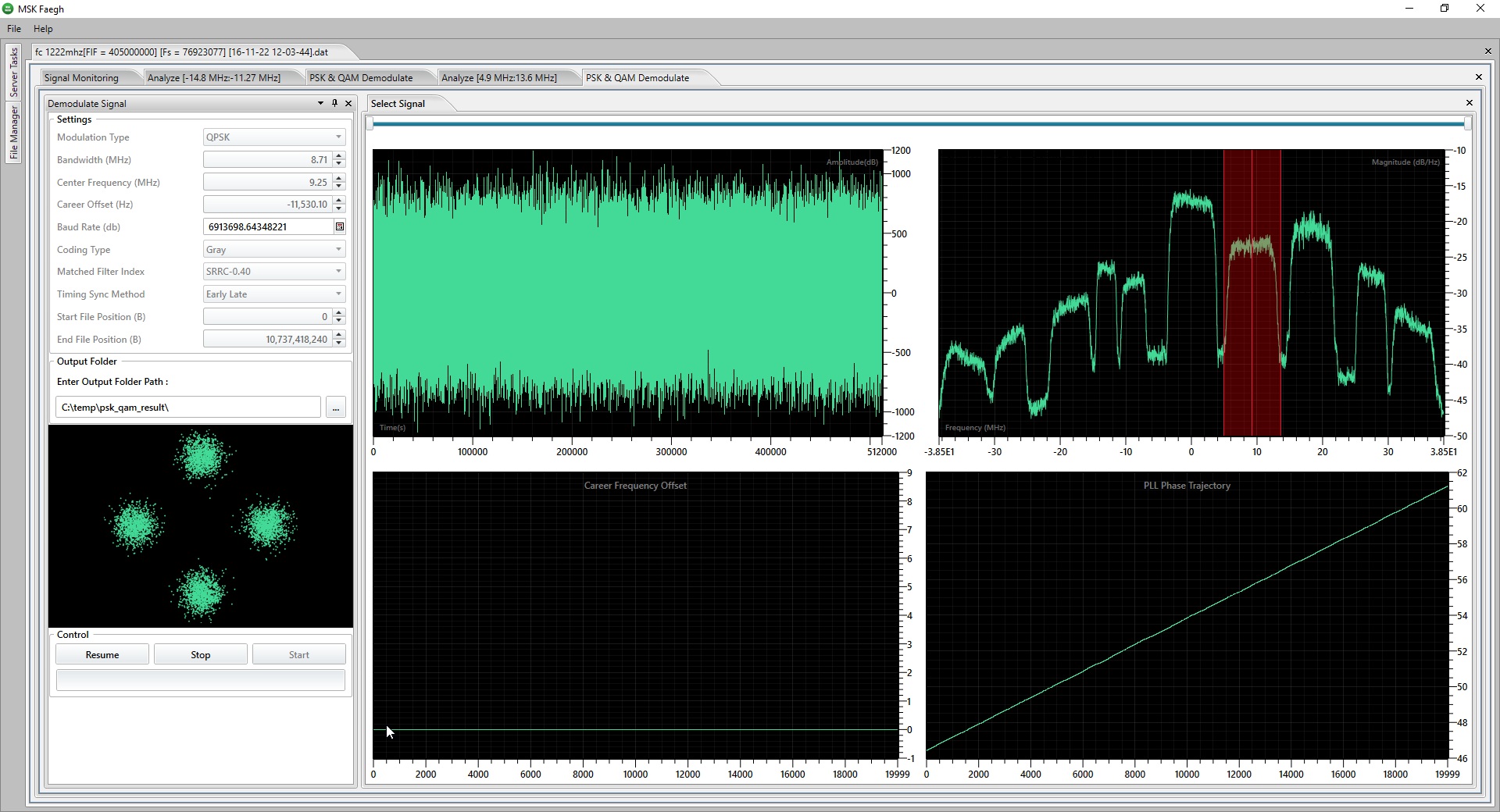This screenshot has height=812, width=1500.
Task: Close the Demodulate Signal panel
Action: point(348,103)
